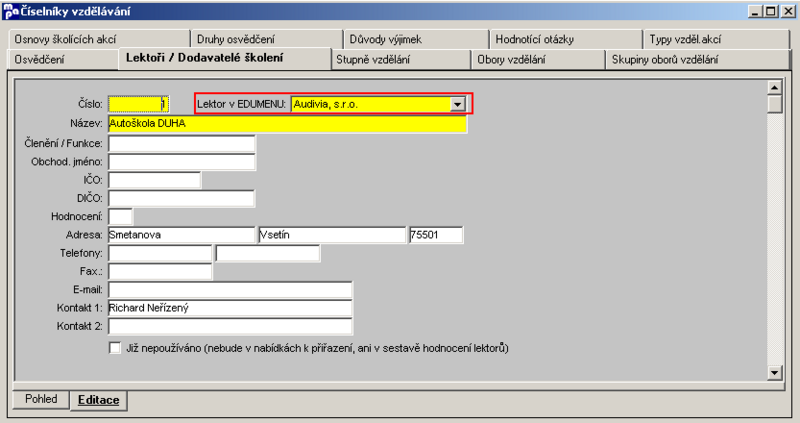Focus the empty Kontakt 2 field
The width and height of the screenshot is (800, 423).
230,326
